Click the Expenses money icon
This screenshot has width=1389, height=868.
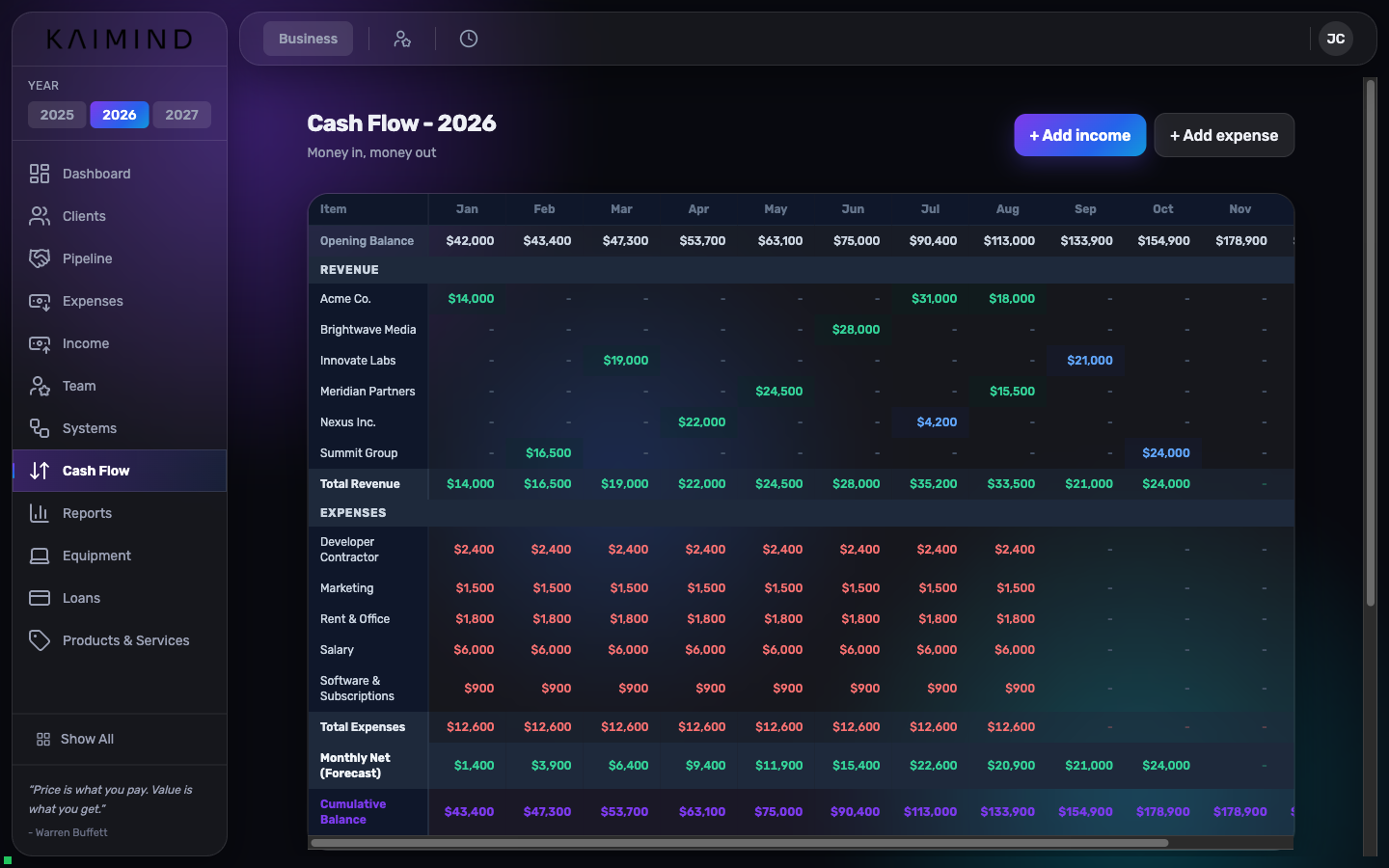click(40, 301)
